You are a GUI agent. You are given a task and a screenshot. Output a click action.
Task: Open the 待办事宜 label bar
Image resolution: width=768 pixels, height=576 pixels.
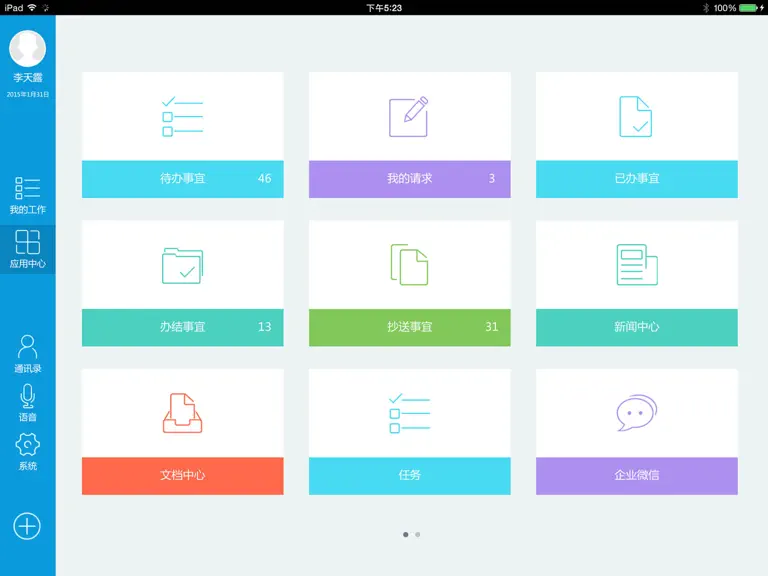pyautogui.click(x=182, y=179)
